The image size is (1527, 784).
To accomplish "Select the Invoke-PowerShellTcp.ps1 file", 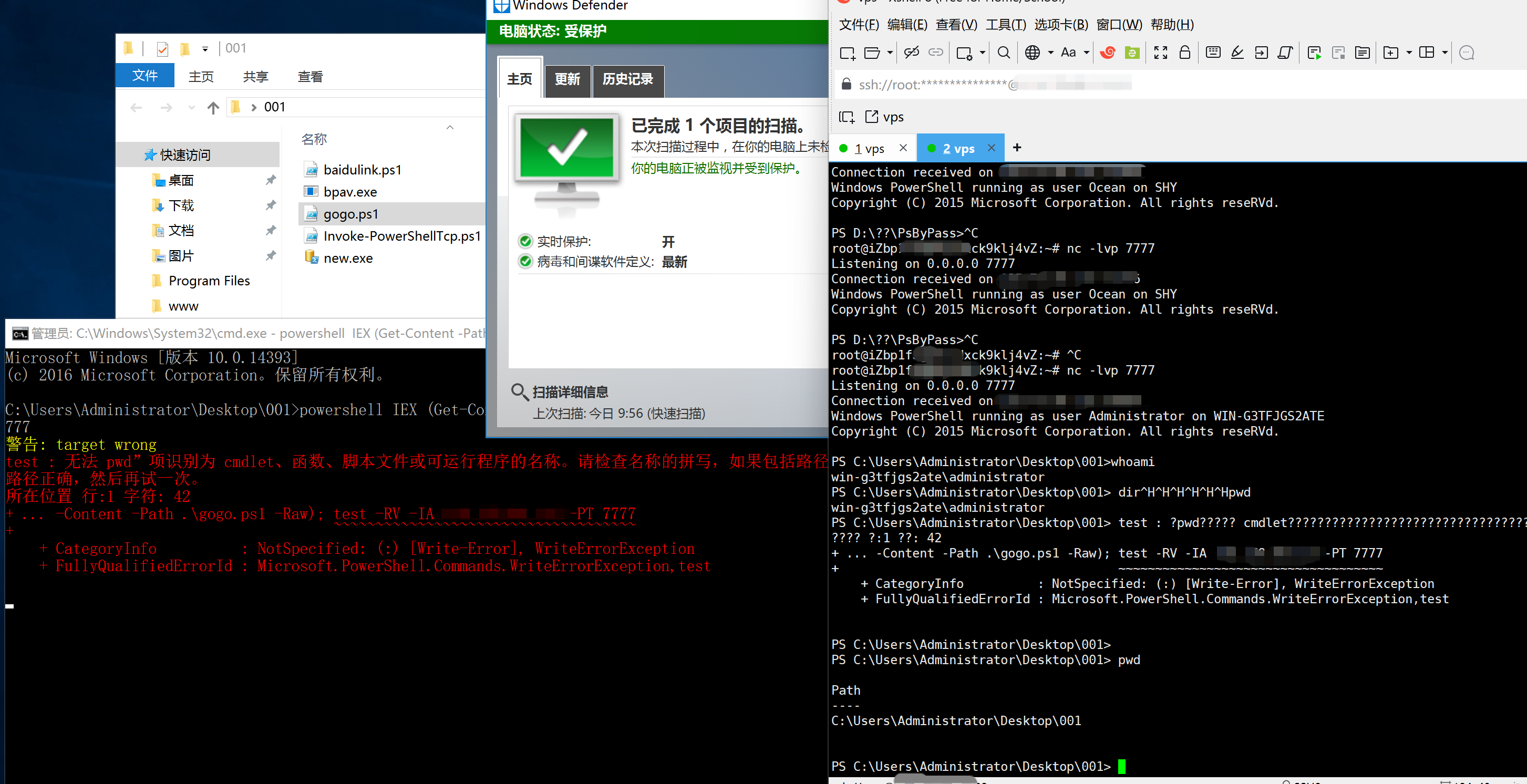I will [401, 236].
